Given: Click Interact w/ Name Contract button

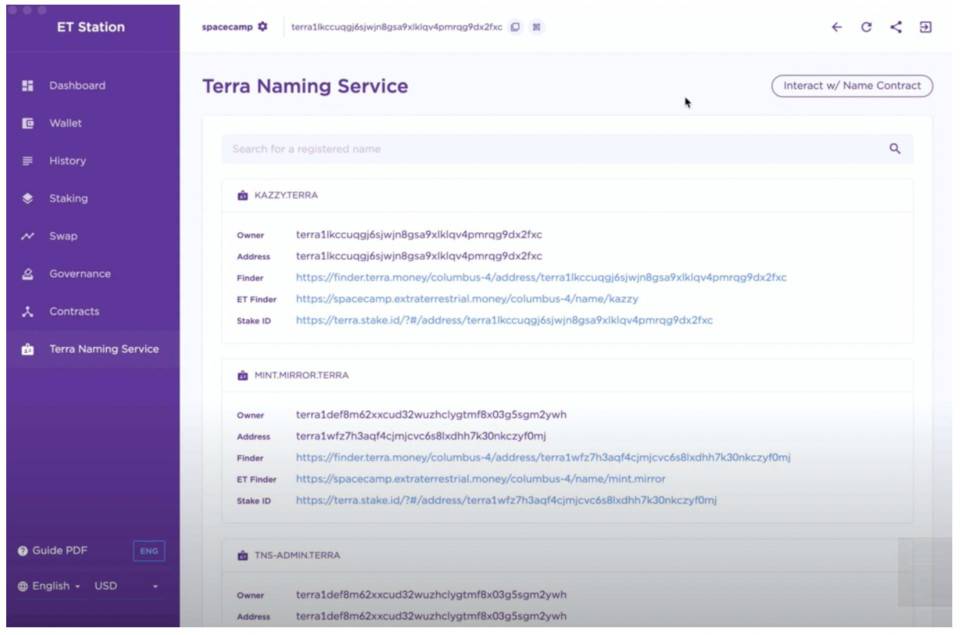Looking at the screenshot, I should click(x=852, y=86).
